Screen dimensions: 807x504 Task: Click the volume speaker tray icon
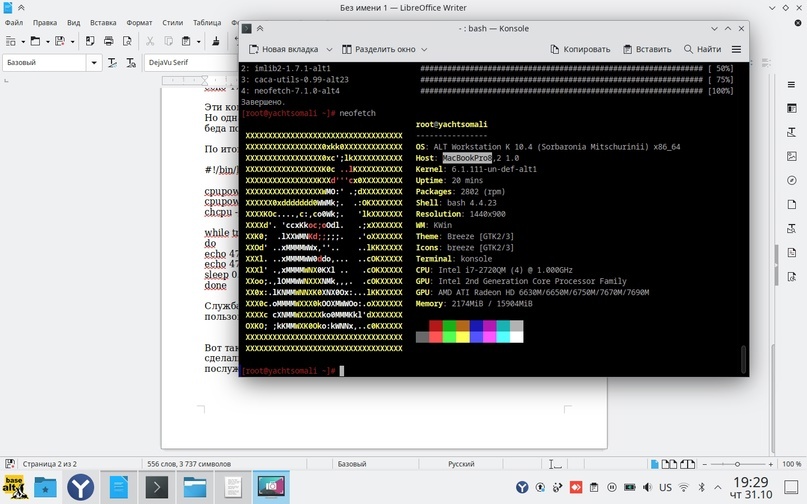pyautogui.click(x=647, y=487)
